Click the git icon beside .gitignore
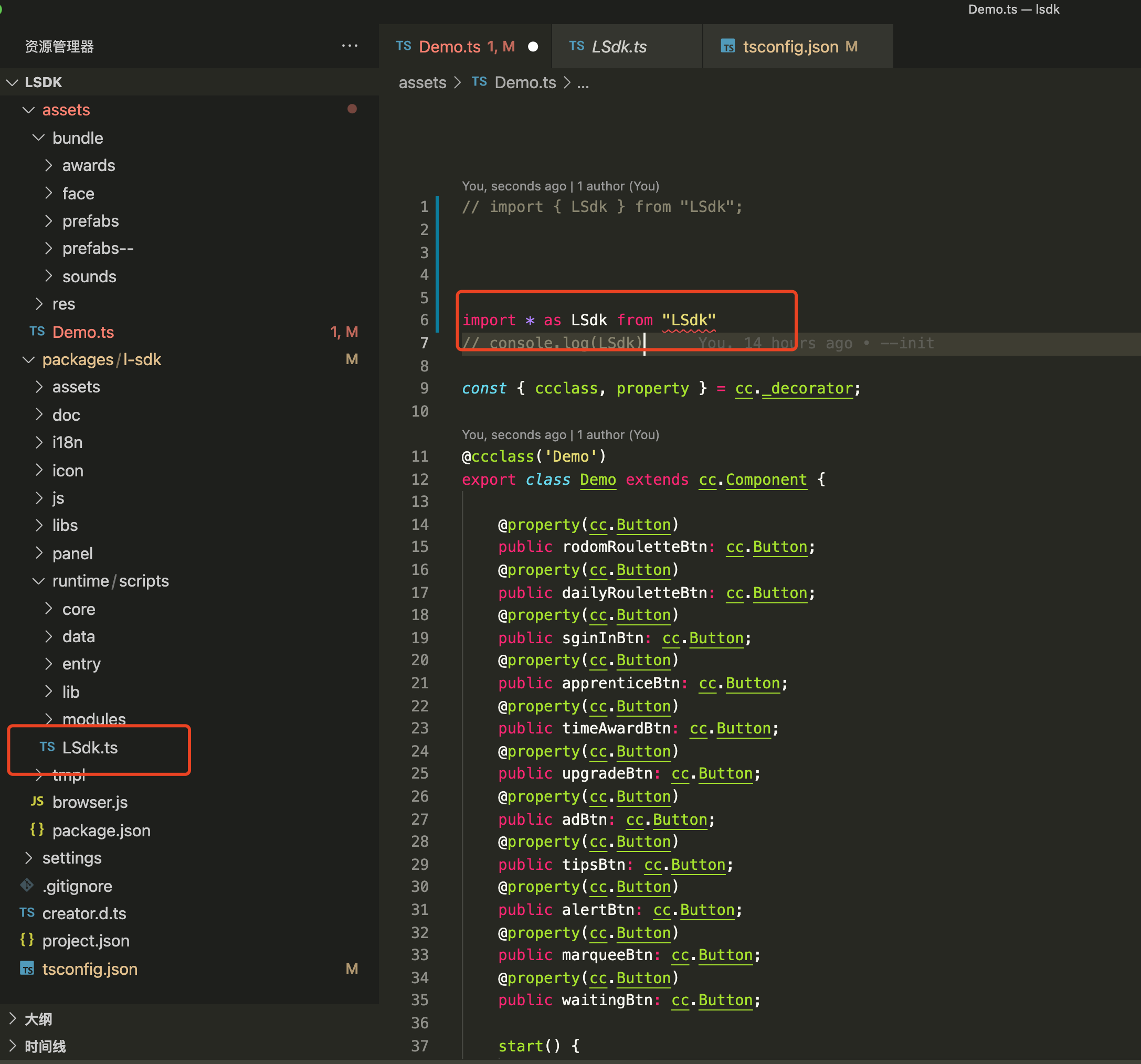1141x1064 pixels. tap(27, 886)
